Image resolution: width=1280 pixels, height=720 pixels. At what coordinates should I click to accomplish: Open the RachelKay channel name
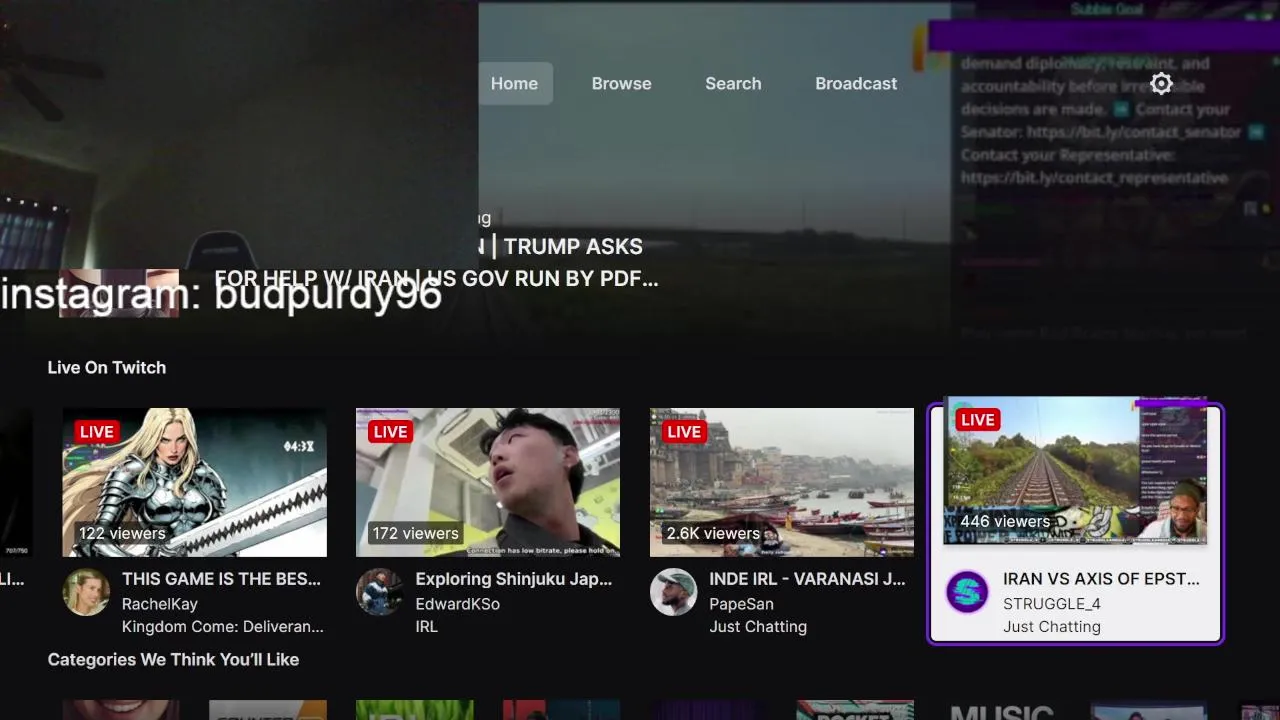tap(160, 604)
